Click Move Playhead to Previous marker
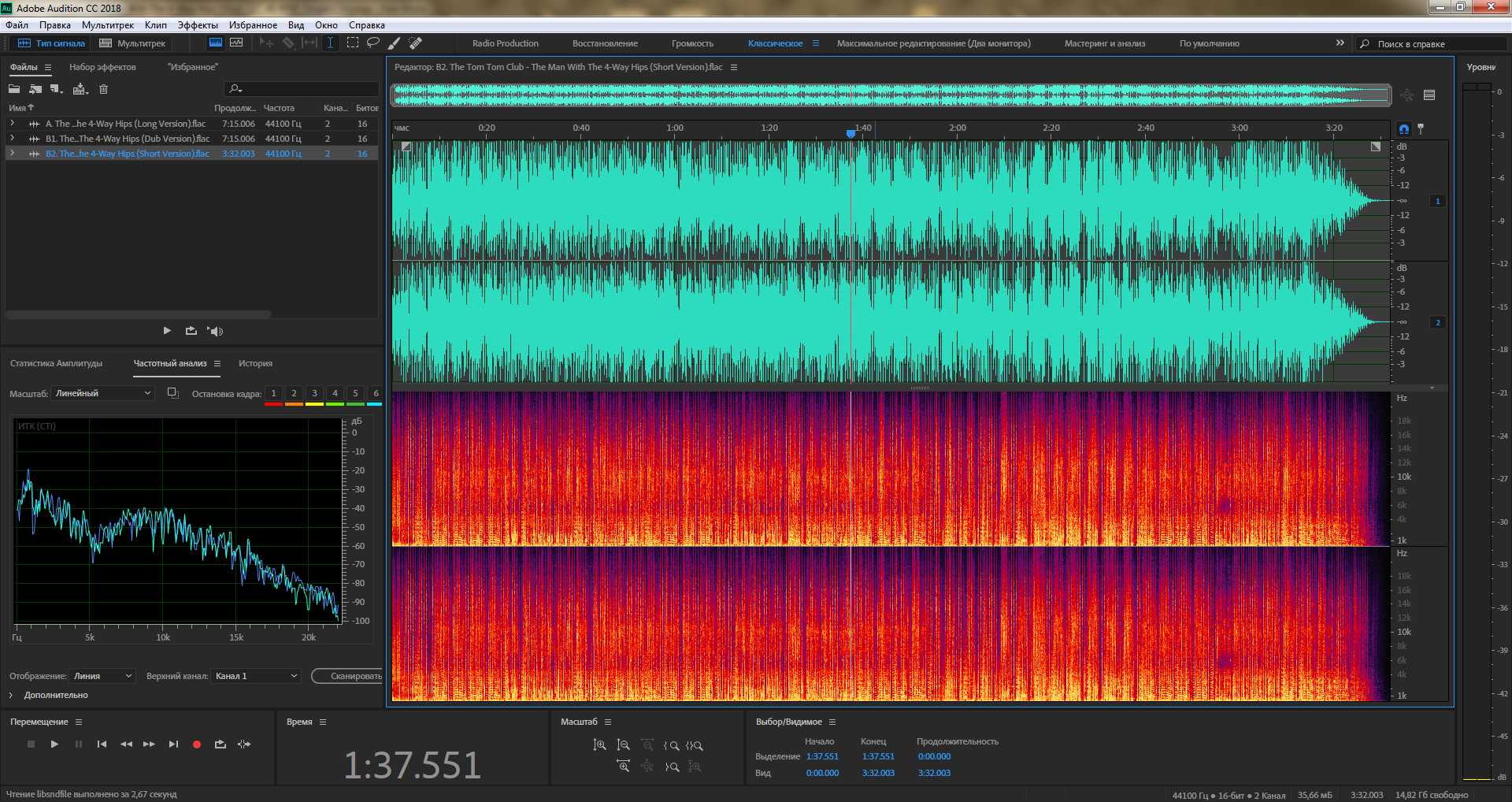 (x=102, y=744)
